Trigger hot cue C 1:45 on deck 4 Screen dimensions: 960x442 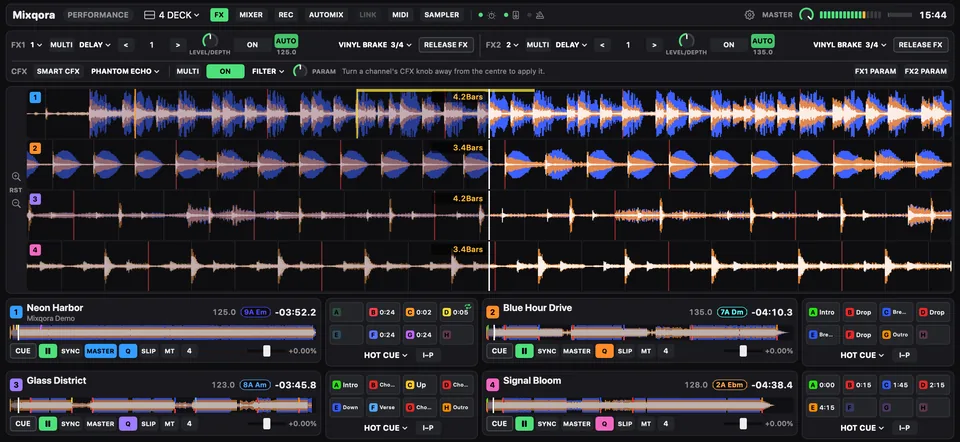coord(896,385)
